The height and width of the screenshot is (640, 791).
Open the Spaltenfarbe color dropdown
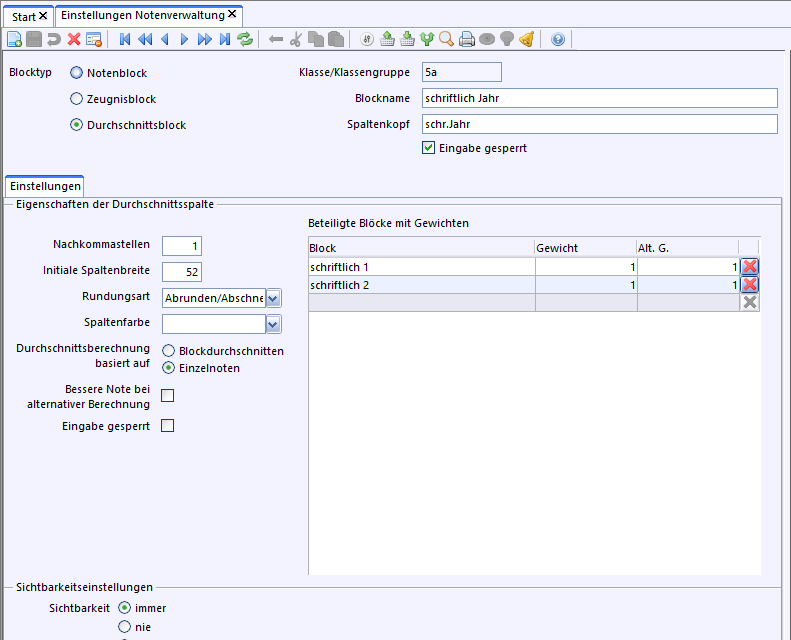click(x=273, y=323)
